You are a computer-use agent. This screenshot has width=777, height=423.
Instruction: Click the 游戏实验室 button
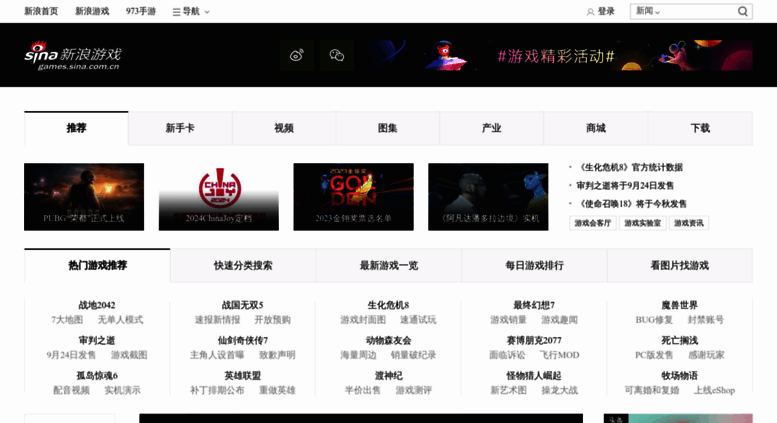[642, 223]
